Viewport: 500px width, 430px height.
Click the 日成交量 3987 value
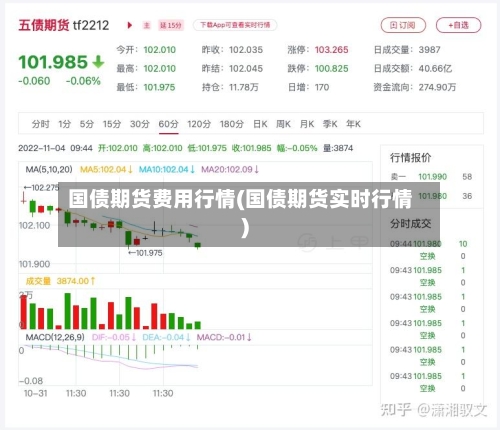pos(430,50)
